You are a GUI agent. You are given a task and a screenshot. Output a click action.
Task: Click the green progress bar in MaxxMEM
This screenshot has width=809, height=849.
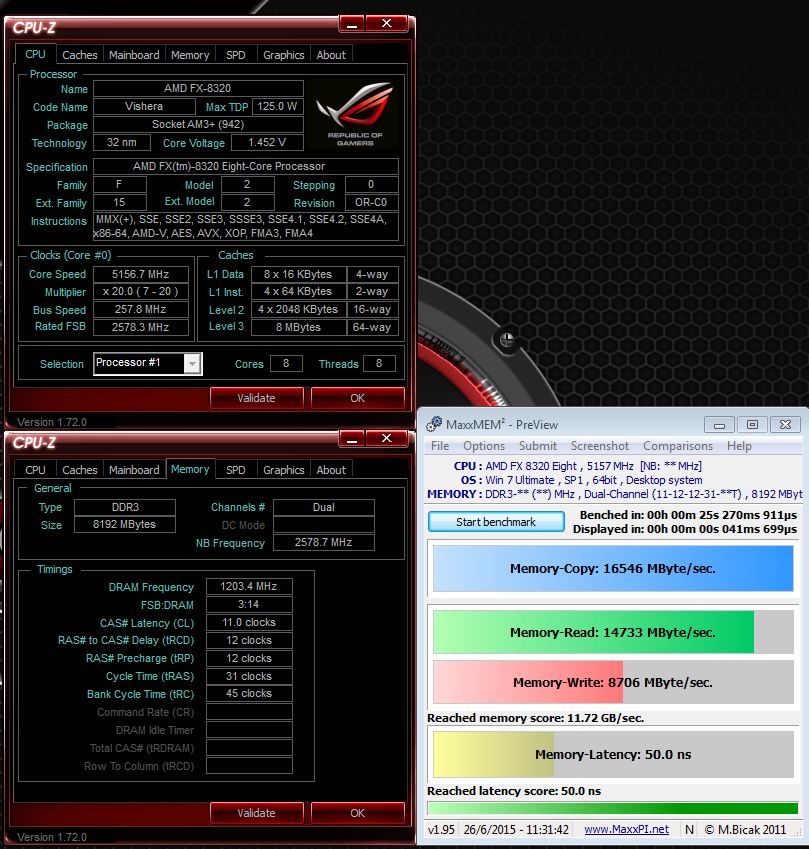(612, 808)
